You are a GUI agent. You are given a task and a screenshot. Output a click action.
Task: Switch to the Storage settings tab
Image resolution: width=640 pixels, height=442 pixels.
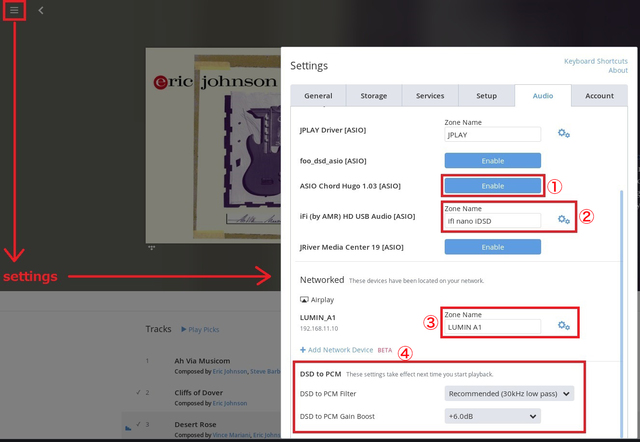(x=373, y=96)
